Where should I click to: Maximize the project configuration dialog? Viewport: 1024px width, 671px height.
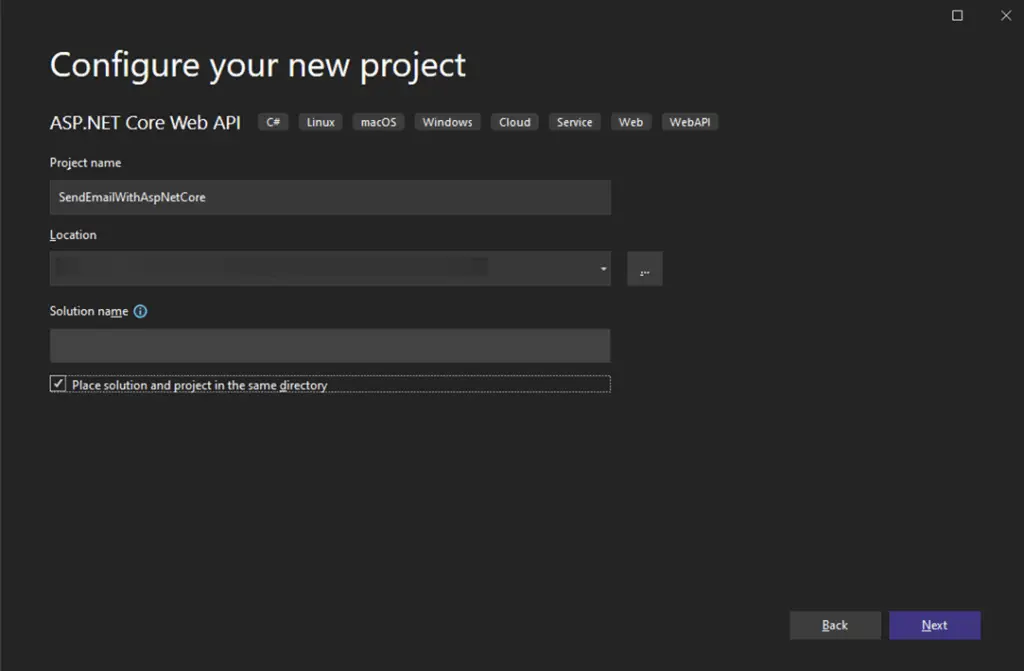coord(957,15)
